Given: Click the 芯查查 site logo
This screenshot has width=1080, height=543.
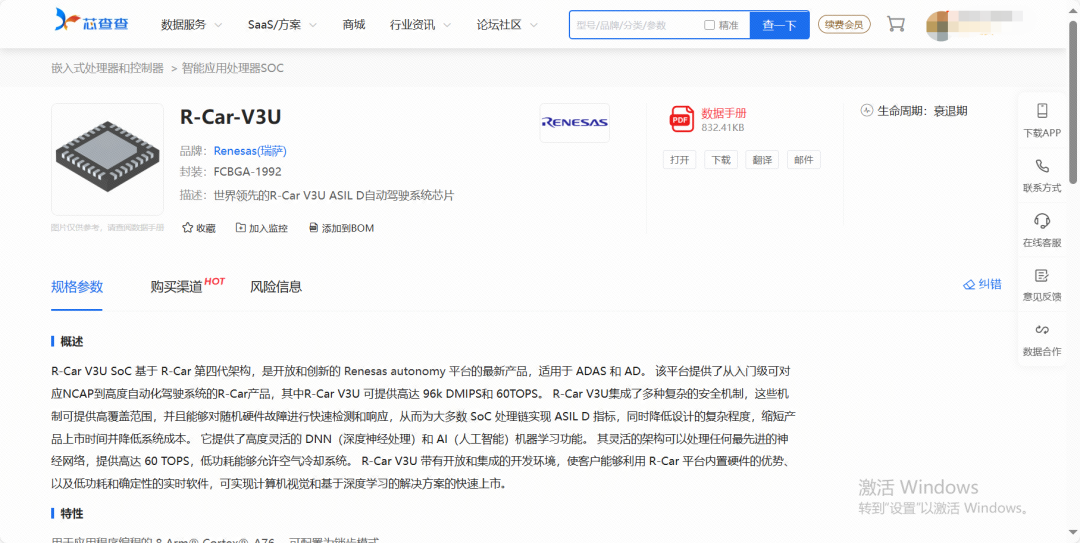Looking at the screenshot, I should pos(92,21).
